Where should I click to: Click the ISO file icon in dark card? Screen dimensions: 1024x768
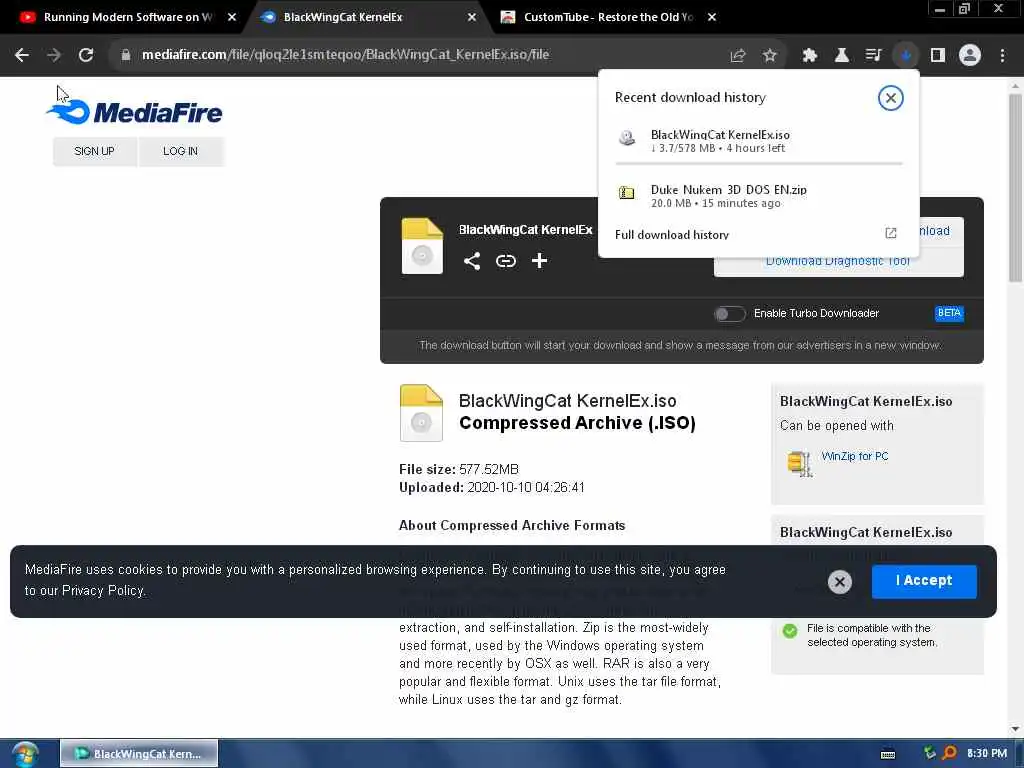[422, 246]
